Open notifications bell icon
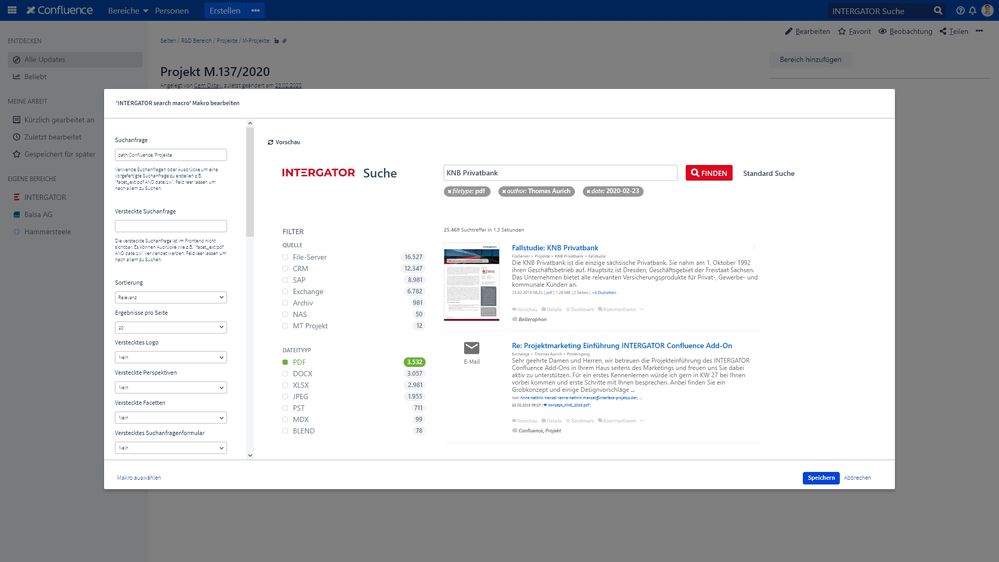This screenshot has width=999, height=562. 972,11
